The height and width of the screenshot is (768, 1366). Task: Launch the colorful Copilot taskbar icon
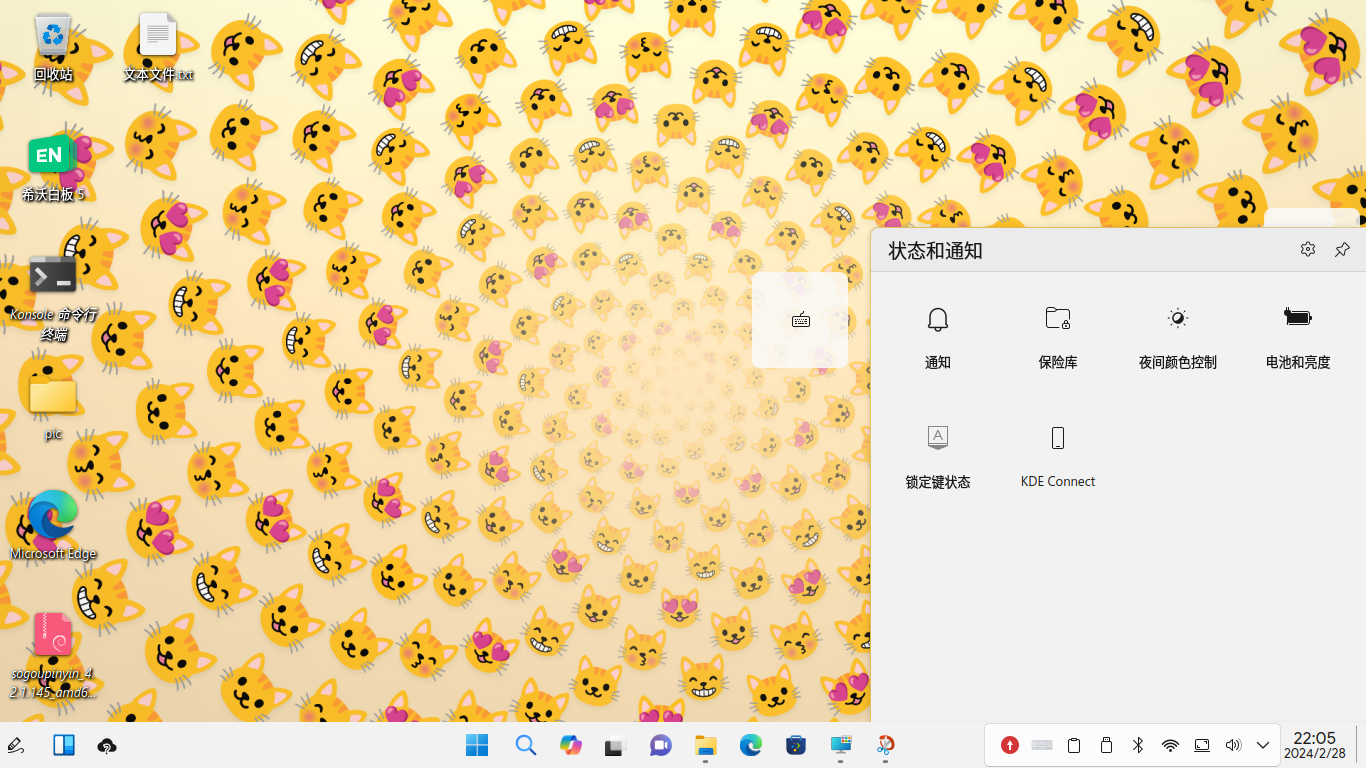pos(571,745)
